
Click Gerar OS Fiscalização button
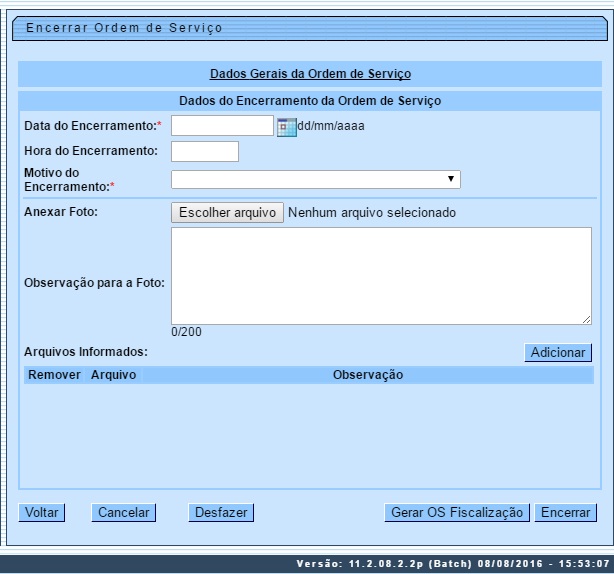[x=456, y=512]
